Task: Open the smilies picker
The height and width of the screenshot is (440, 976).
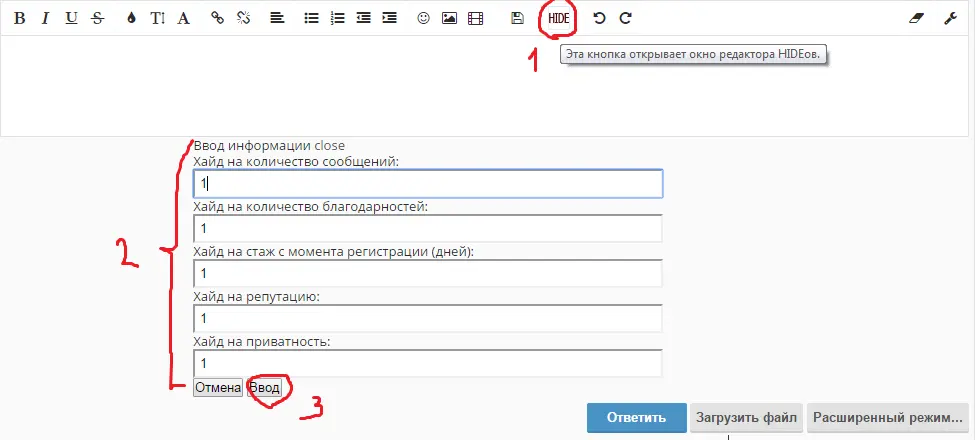Action: click(423, 18)
